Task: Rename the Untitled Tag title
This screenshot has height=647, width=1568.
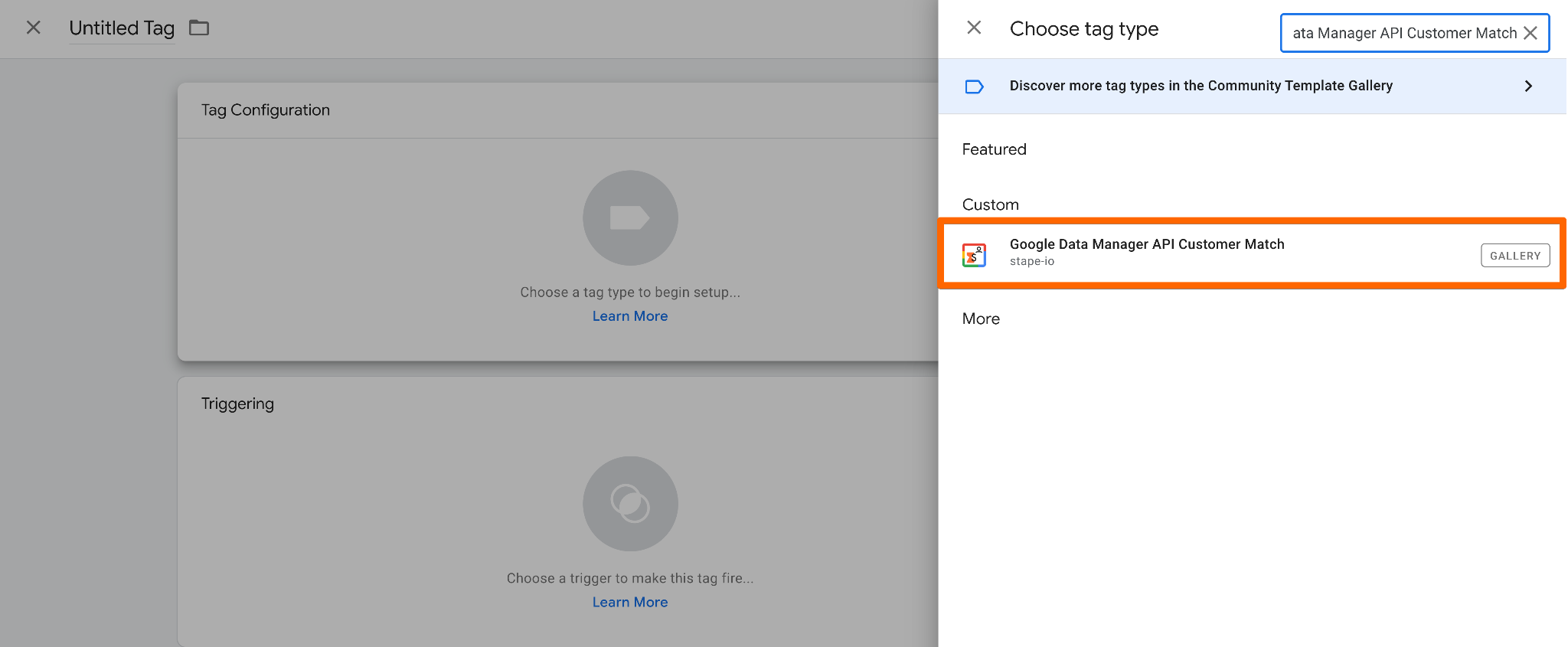Action: (122, 28)
